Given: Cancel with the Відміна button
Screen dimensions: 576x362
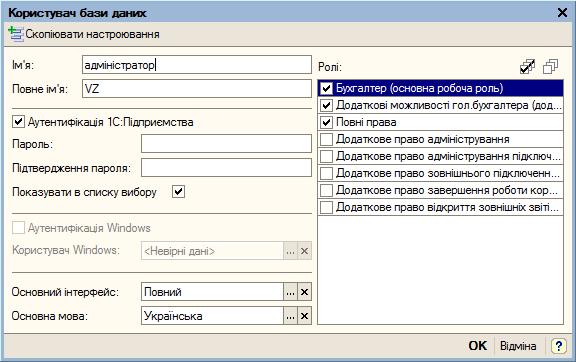Looking at the screenshot, I should tap(518, 345).
